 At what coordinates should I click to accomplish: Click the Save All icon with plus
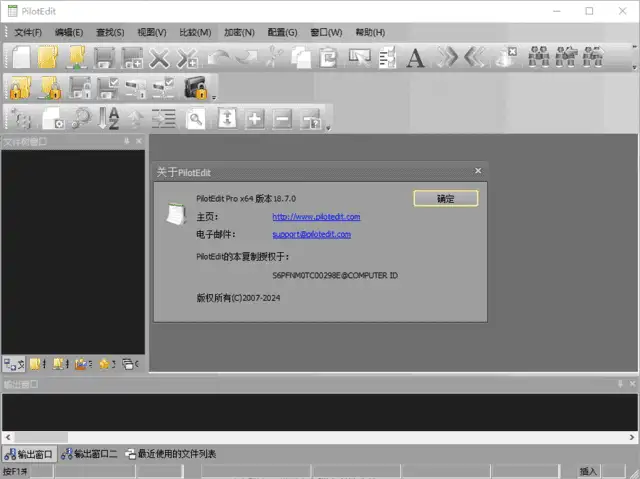tap(132, 58)
